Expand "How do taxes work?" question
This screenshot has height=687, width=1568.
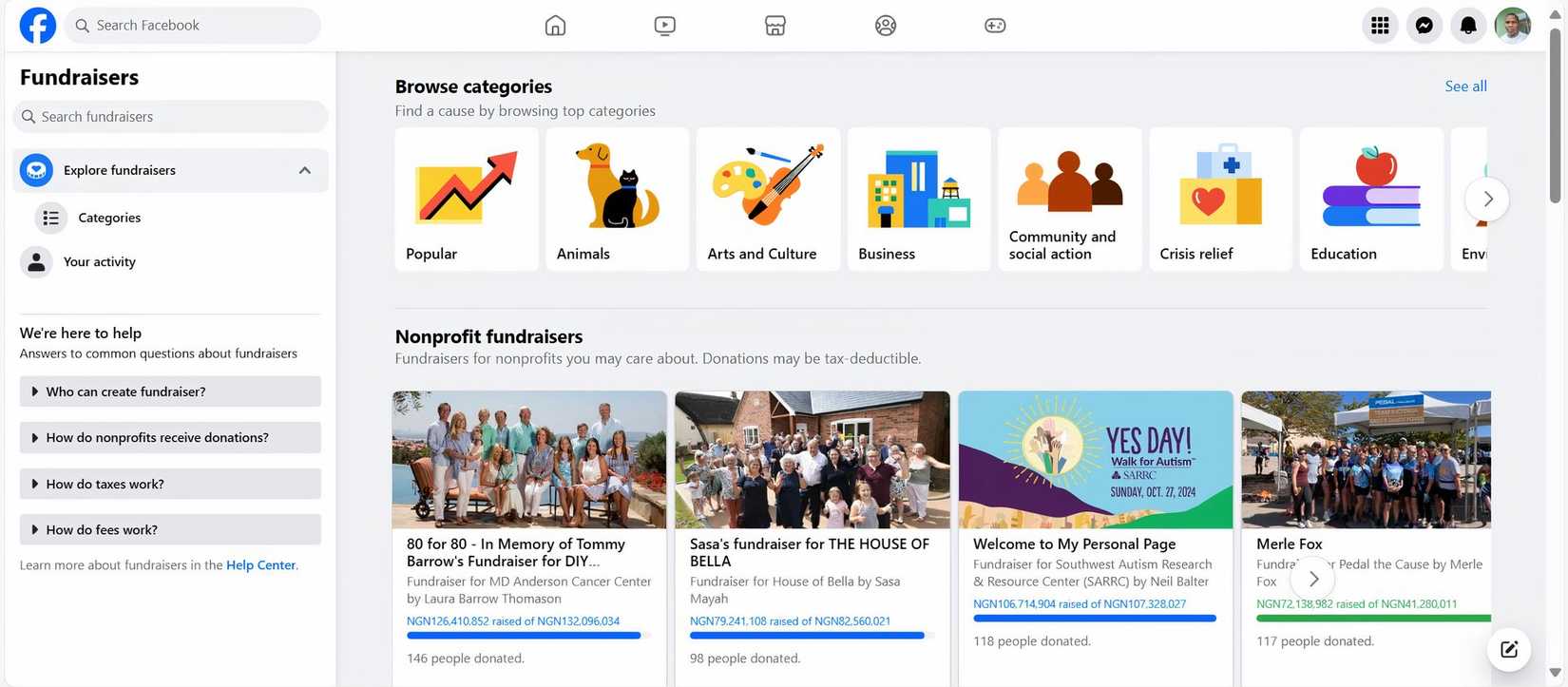coord(170,484)
